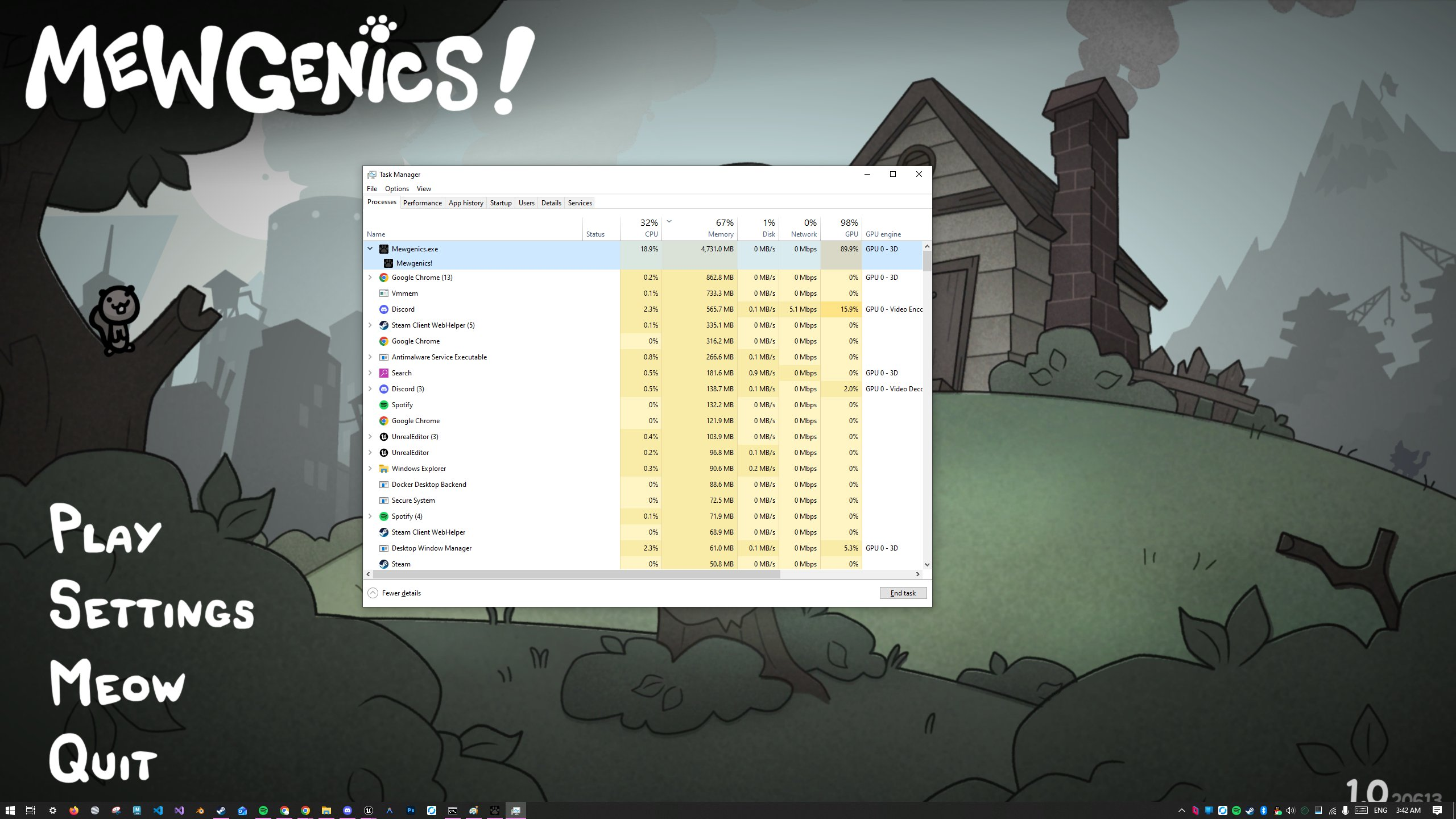Switch to the Performance tab
1456x819 pixels.
click(422, 203)
